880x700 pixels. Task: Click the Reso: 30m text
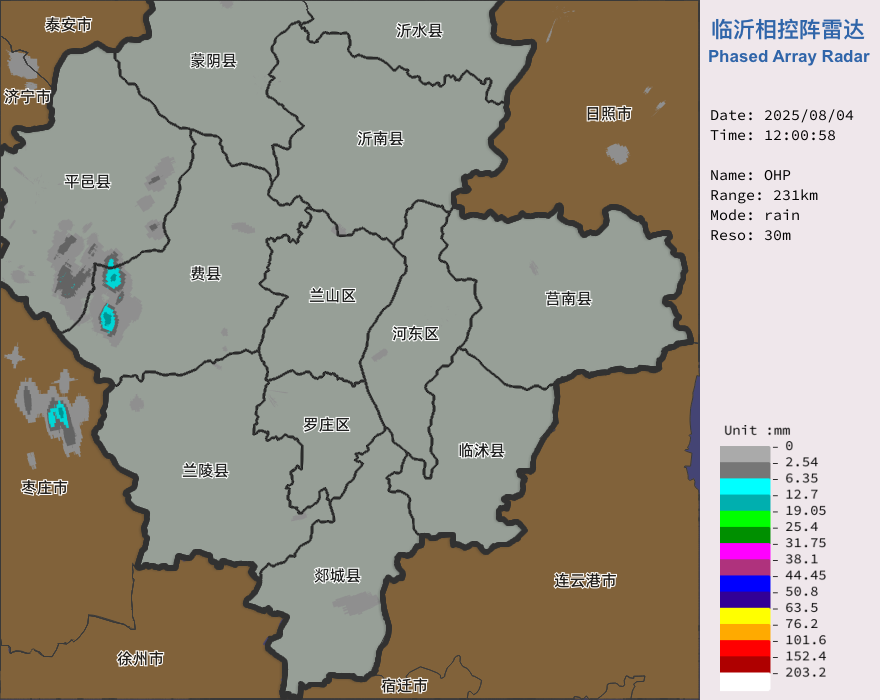click(750, 236)
